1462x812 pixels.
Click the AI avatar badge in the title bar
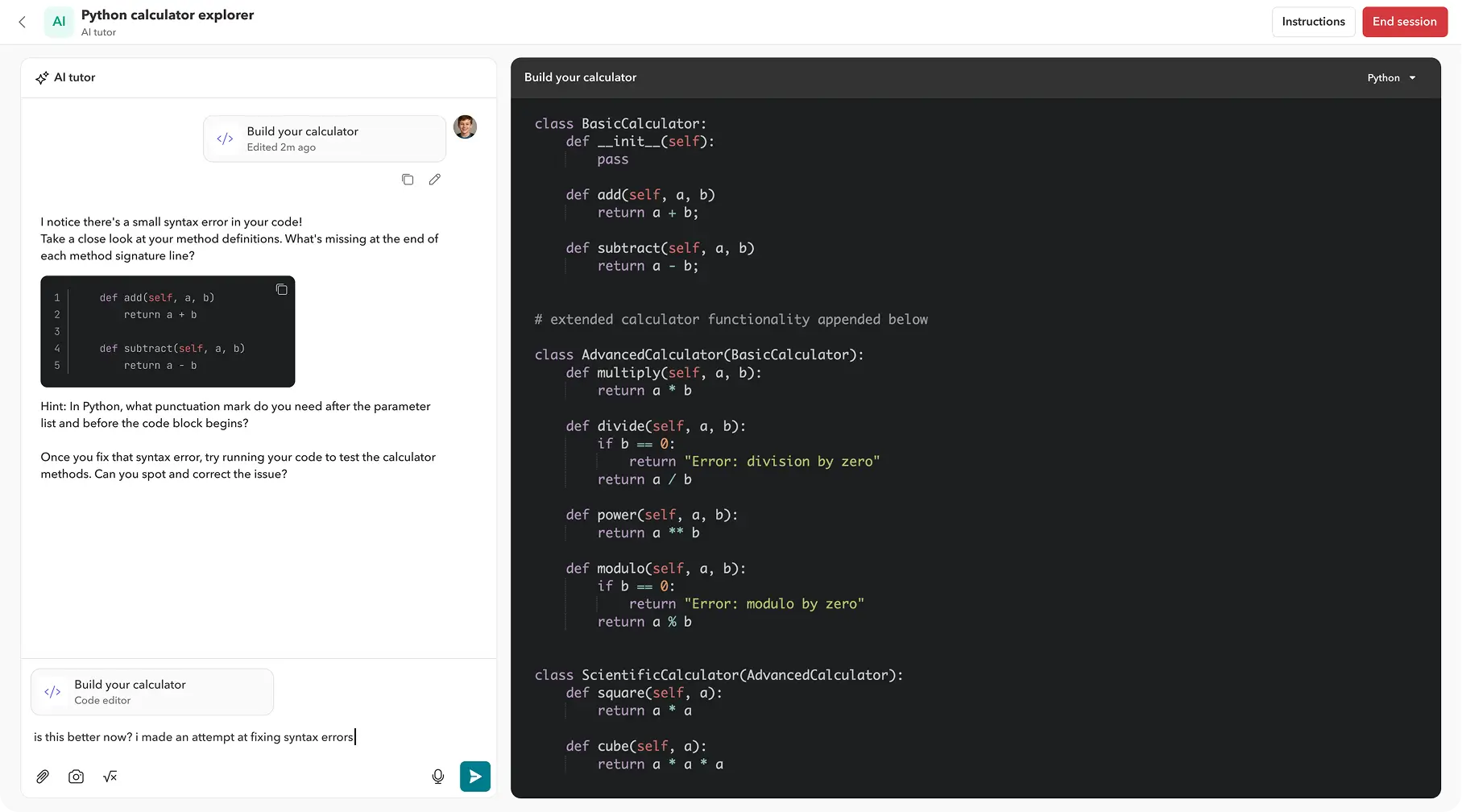58,22
